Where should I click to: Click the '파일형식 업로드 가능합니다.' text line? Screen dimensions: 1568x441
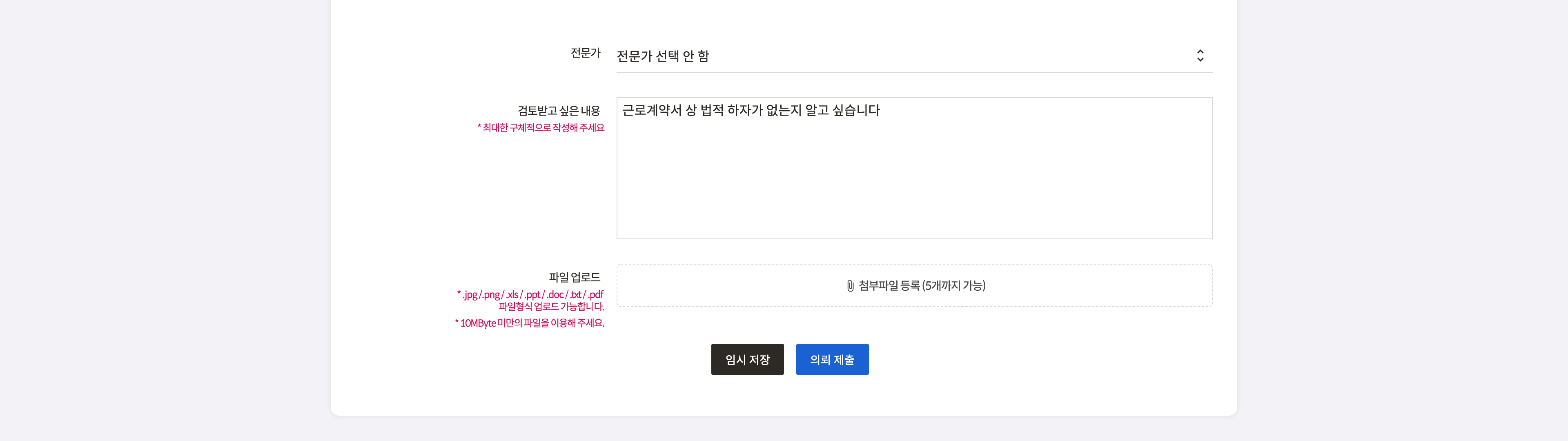coord(551,306)
